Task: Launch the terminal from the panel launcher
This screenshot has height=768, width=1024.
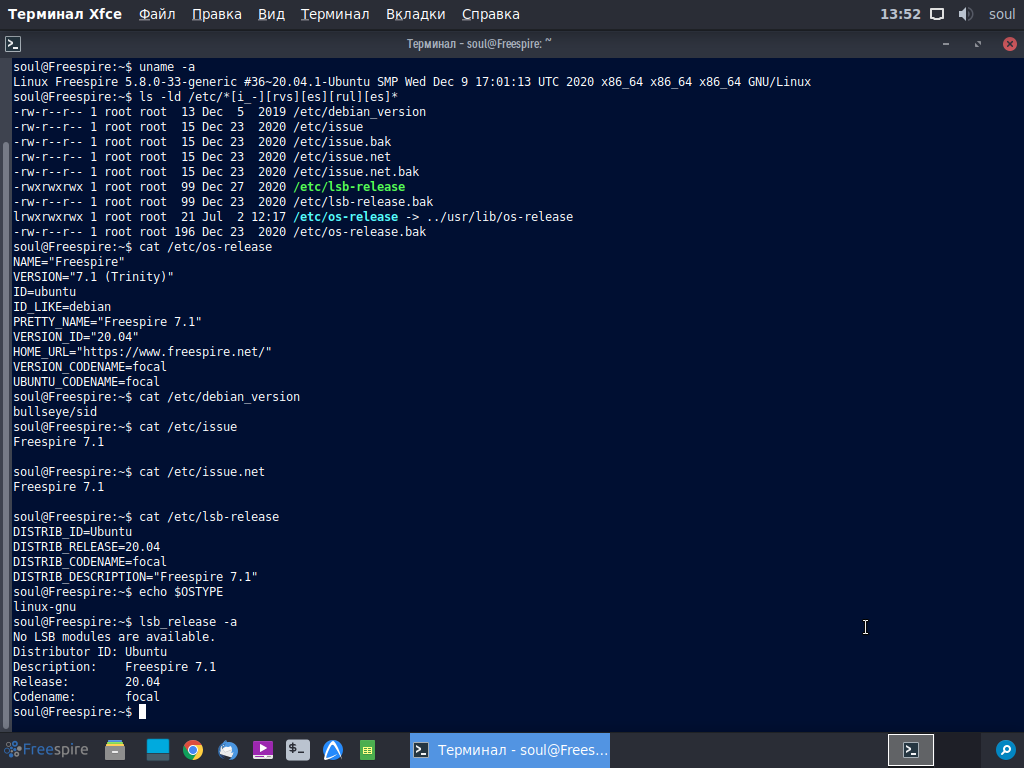Action: click(298, 750)
